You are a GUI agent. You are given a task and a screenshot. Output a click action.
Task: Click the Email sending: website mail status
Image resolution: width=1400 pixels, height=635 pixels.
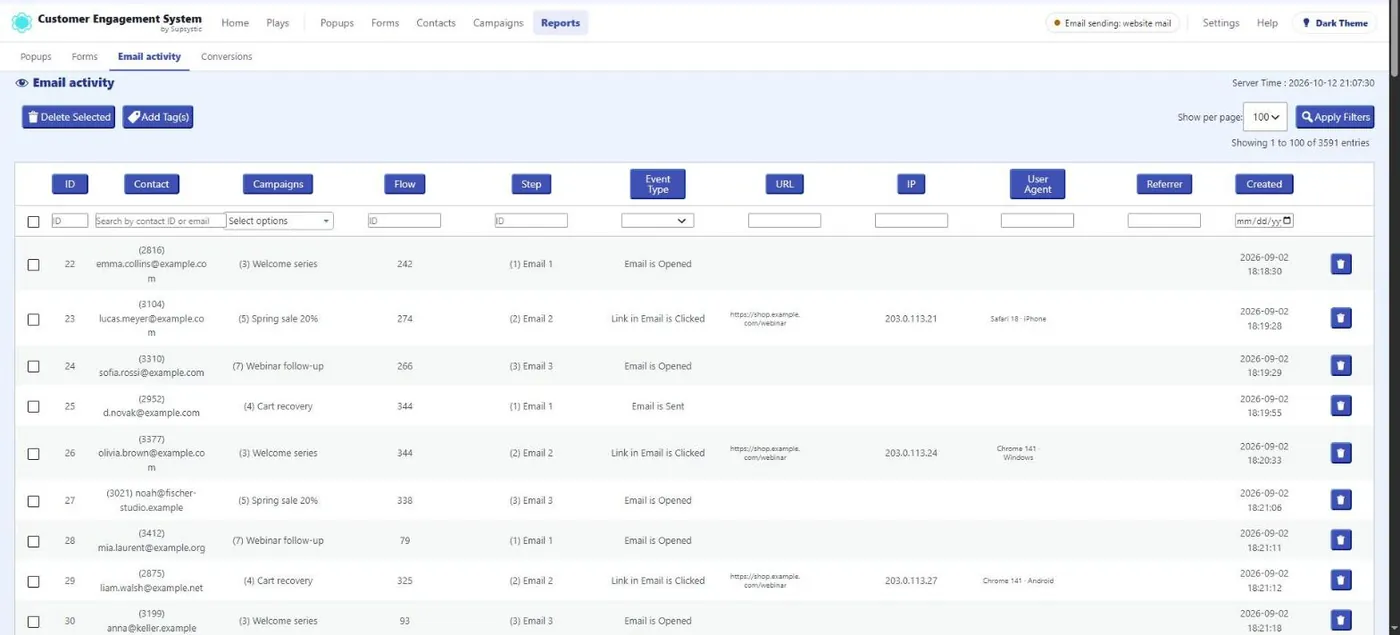(1113, 23)
